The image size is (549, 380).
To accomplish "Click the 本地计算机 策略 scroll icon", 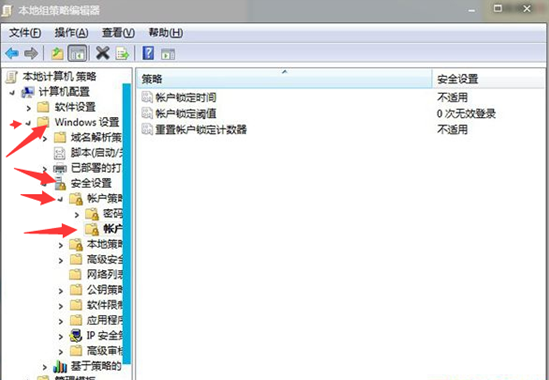I will 12,76.
